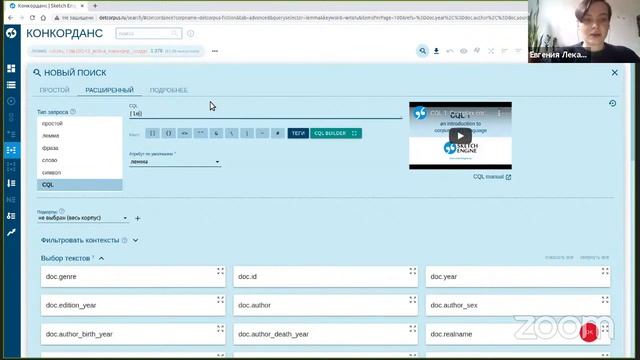The image size is (640, 360).
Task: Insert tilde symbol into CQL
Action: coord(262,133)
